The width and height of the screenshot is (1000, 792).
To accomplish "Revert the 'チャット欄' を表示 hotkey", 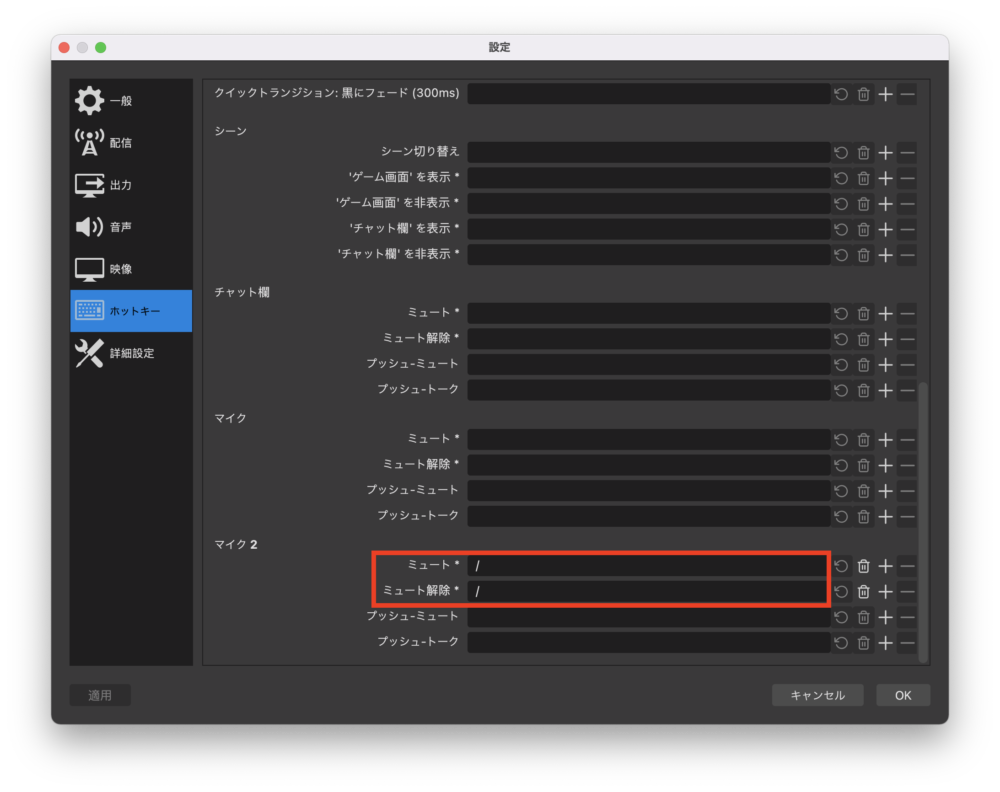I will pos(841,229).
